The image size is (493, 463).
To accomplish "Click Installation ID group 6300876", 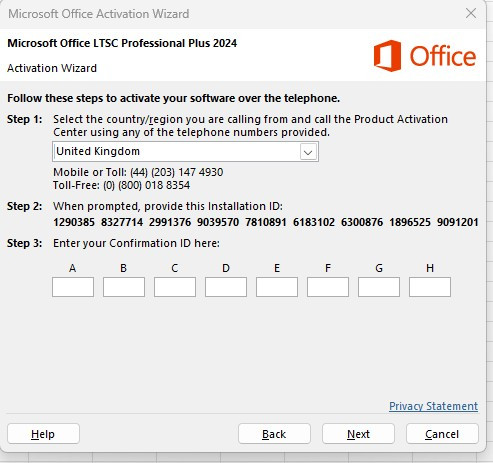I will 362,222.
